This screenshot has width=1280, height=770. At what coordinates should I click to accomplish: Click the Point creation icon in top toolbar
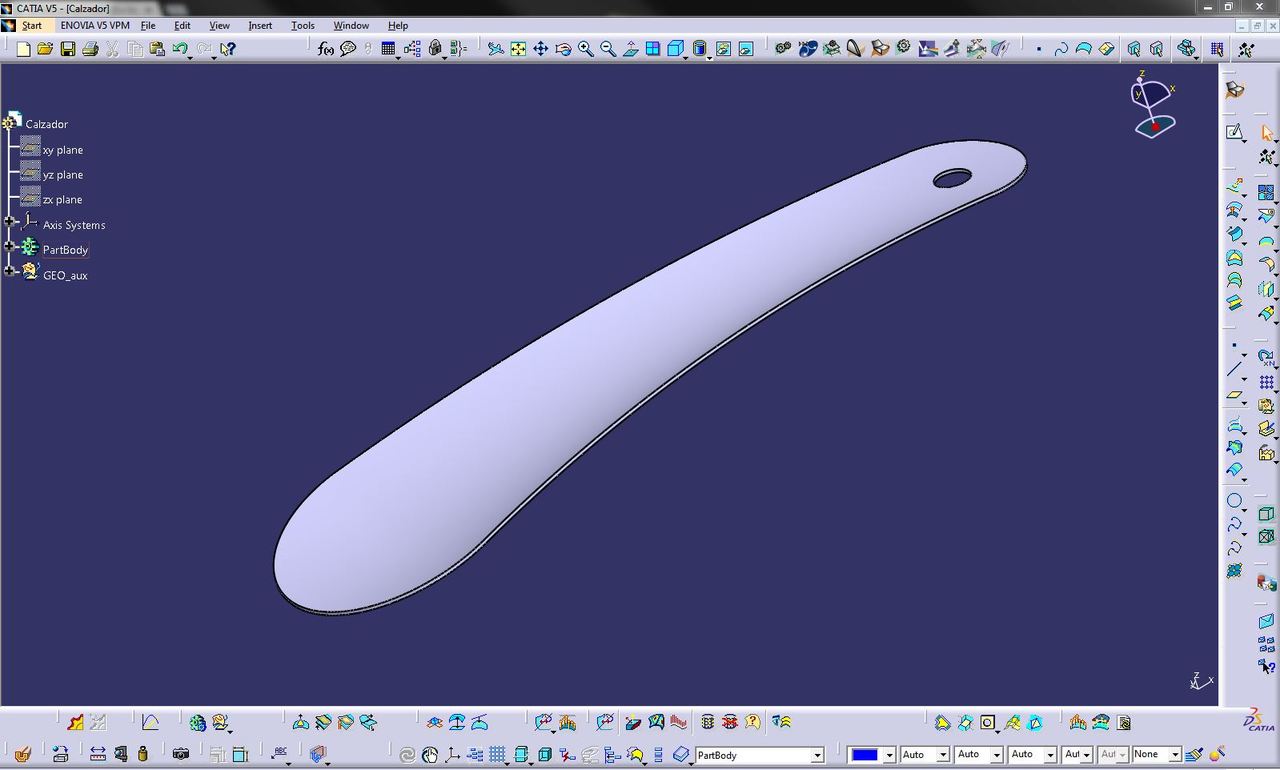pos(1039,48)
